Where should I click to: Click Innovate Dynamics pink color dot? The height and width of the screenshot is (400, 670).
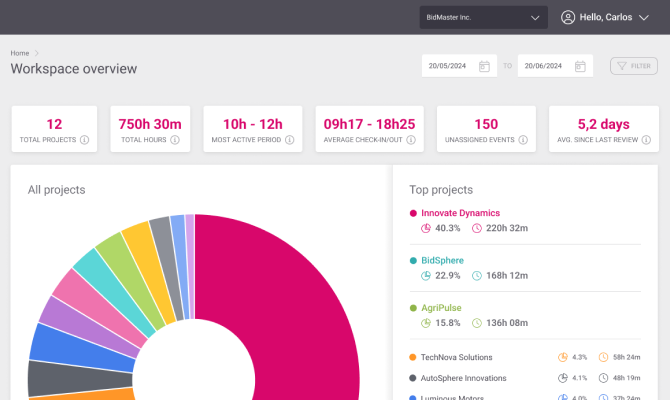(x=413, y=213)
